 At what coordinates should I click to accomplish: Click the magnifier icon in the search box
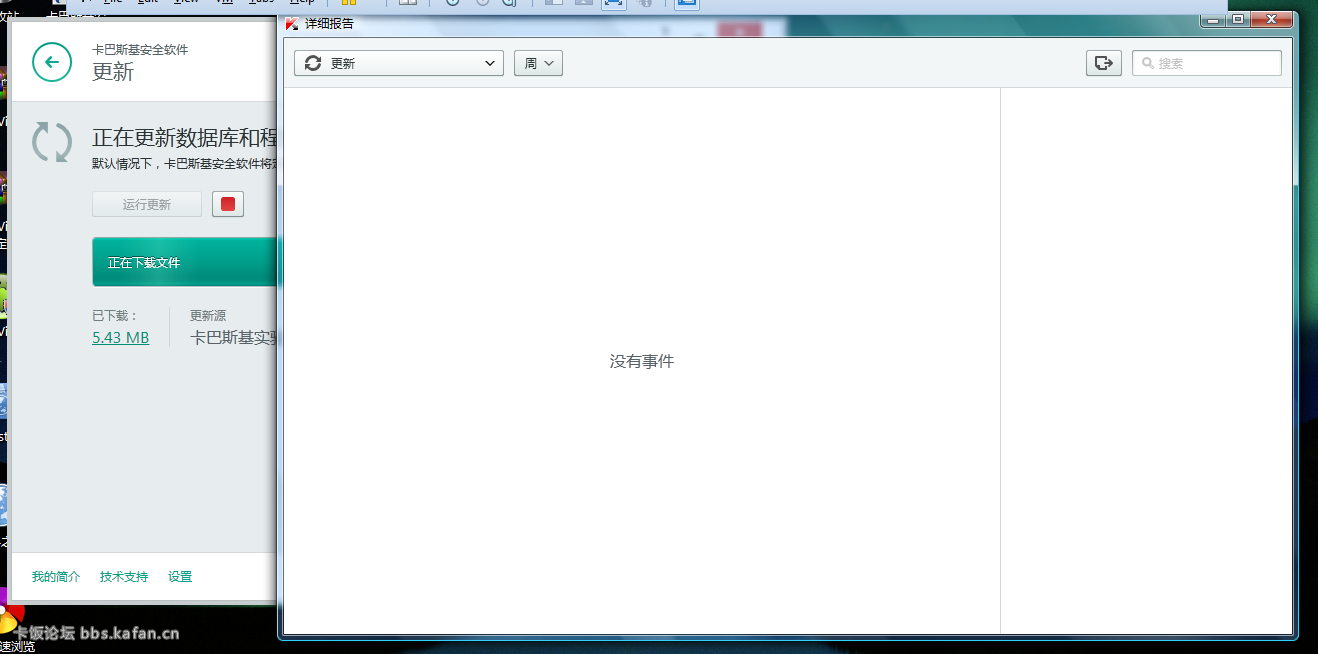[1148, 63]
